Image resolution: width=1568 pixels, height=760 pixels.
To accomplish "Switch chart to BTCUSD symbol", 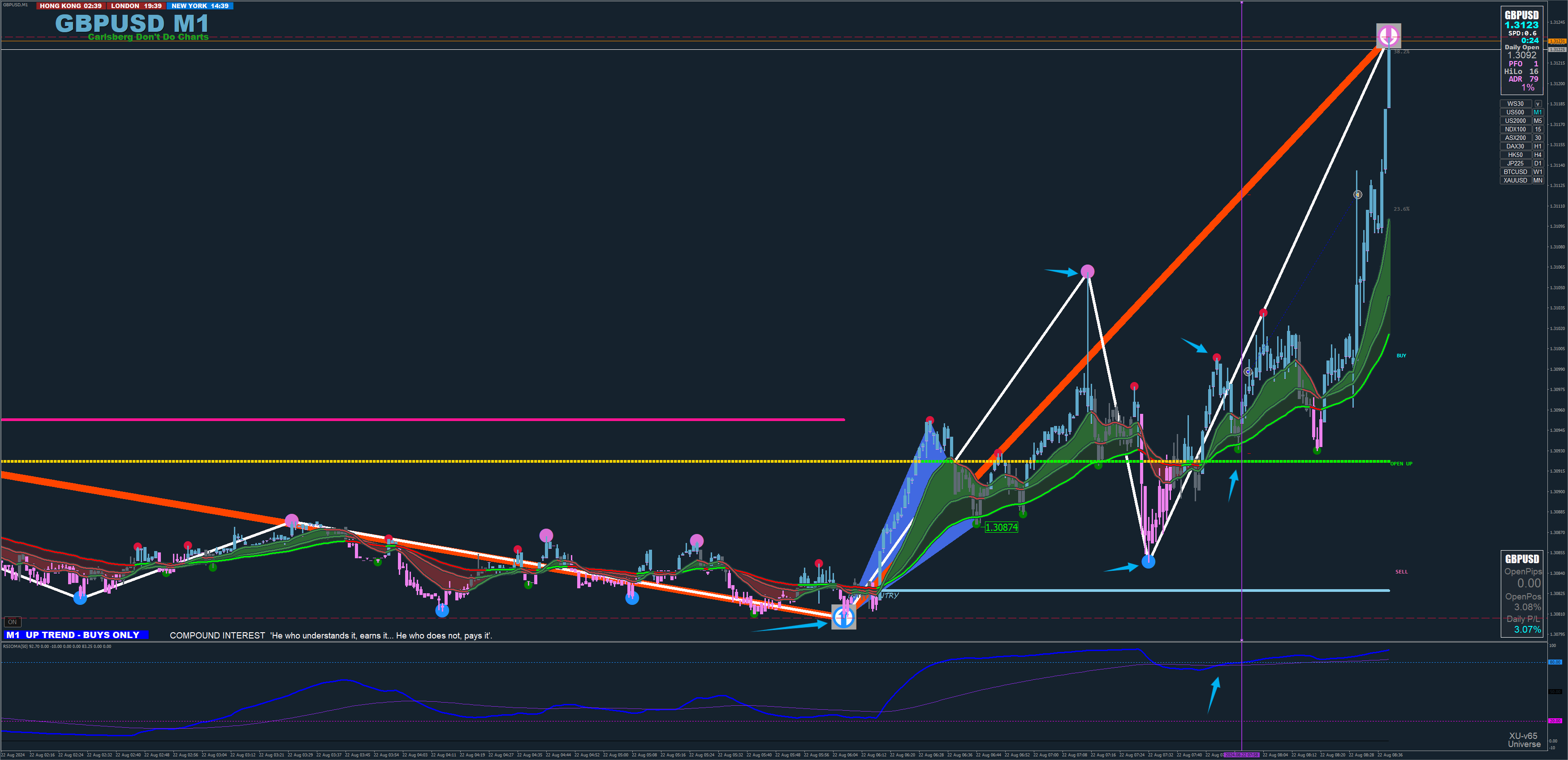I will pyautogui.click(x=1515, y=172).
